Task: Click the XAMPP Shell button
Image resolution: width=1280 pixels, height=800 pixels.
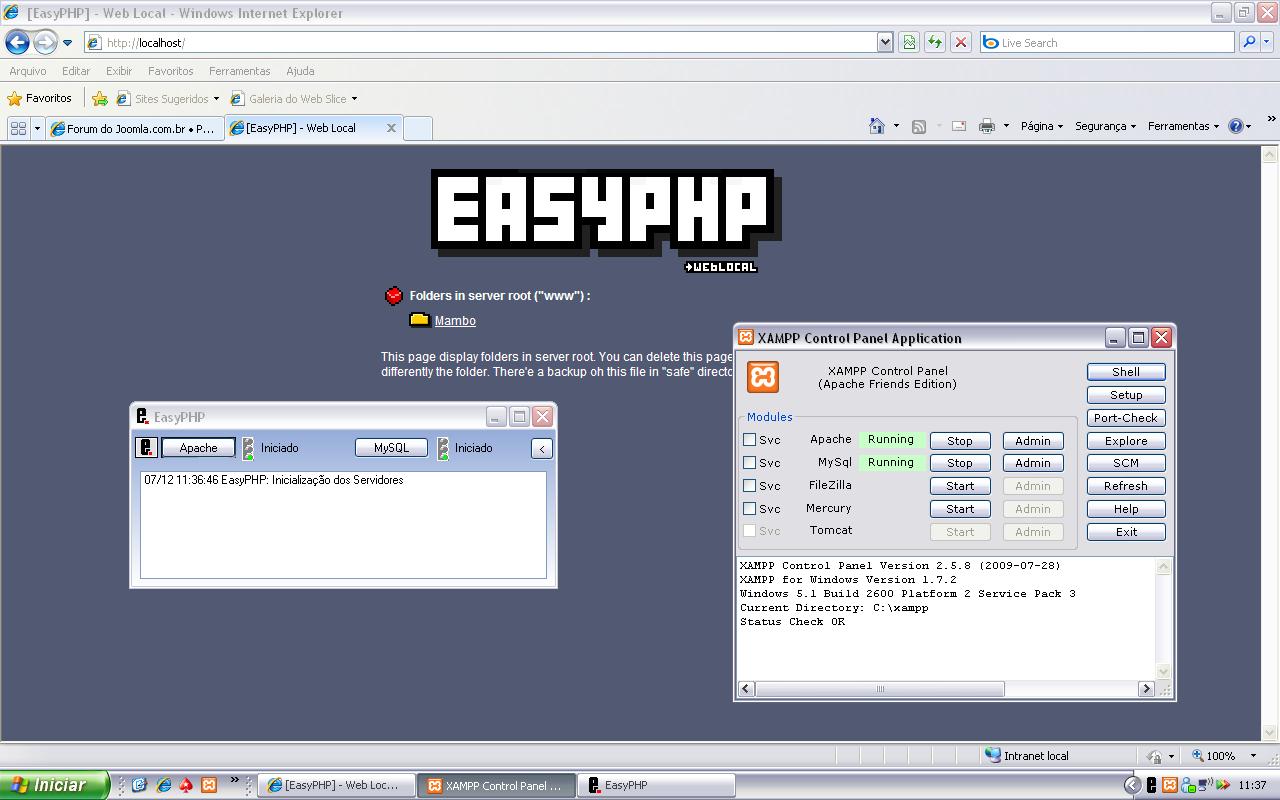Action: tap(1126, 372)
